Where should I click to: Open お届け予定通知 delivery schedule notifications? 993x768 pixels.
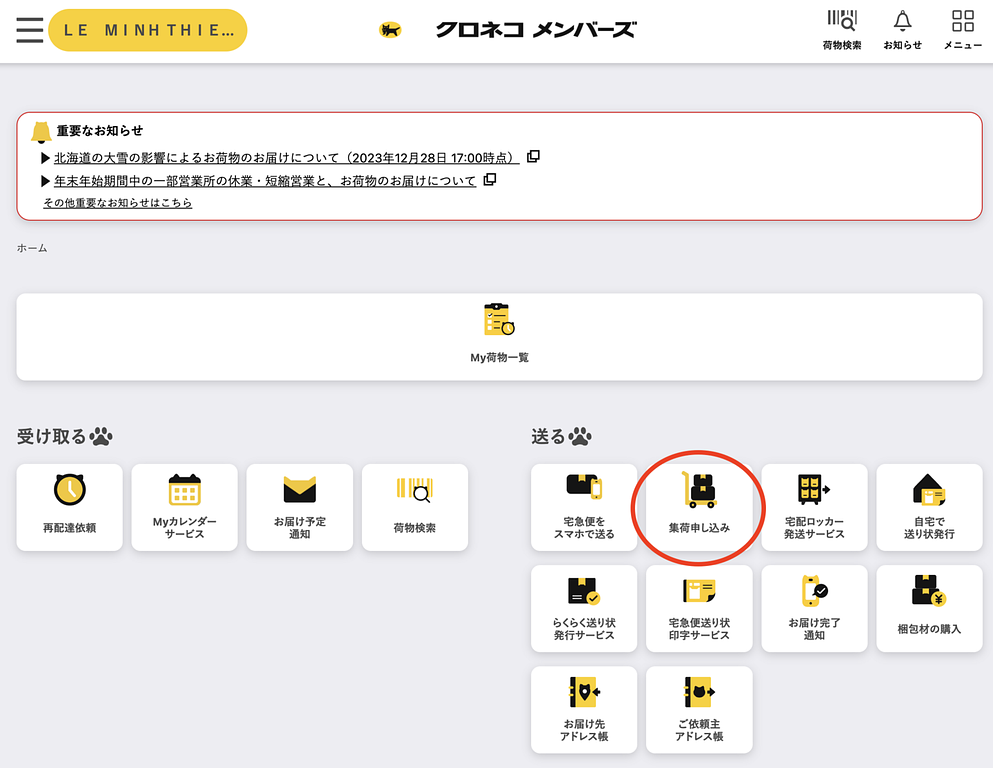click(x=299, y=507)
